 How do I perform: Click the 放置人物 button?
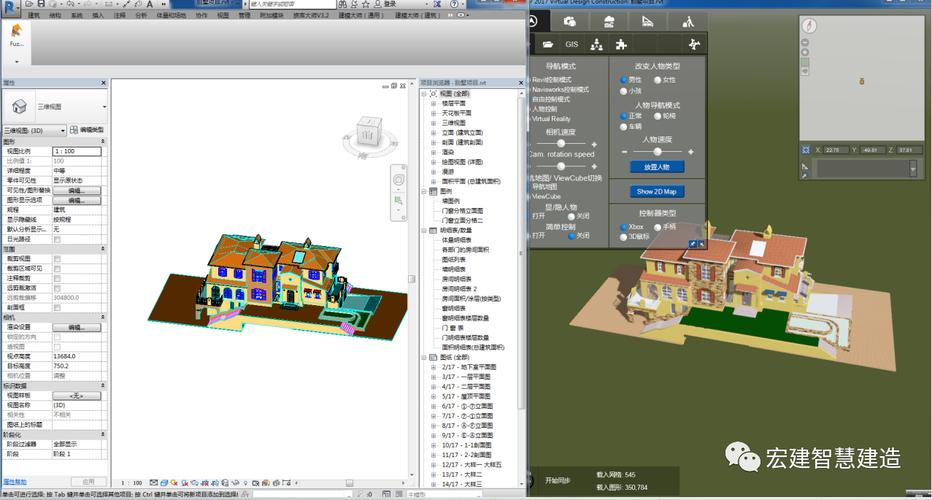pyautogui.click(x=656, y=166)
